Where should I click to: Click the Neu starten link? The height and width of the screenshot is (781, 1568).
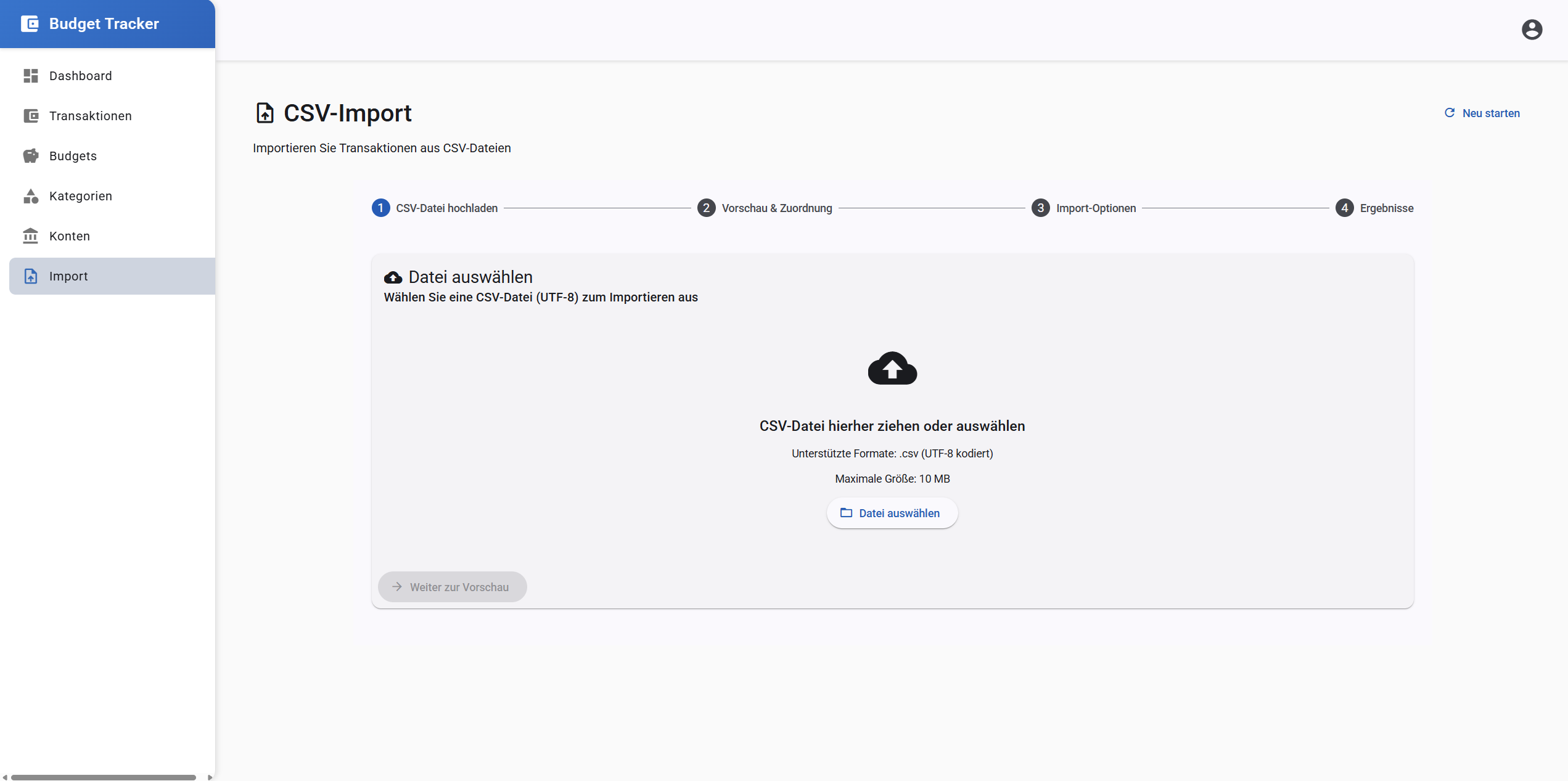[x=1482, y=113]
